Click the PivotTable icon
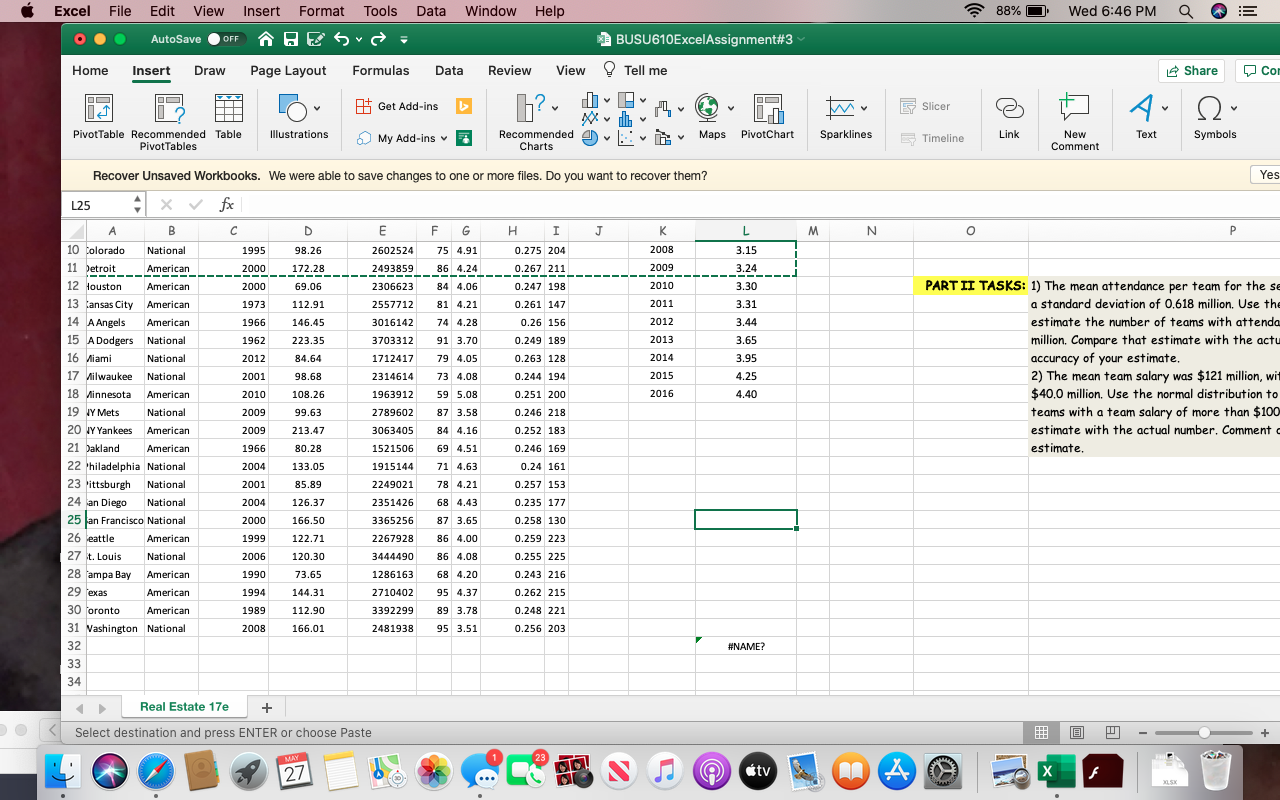Image resolution: width=1280 pixels, height=800 pixels. pos(98,110)
